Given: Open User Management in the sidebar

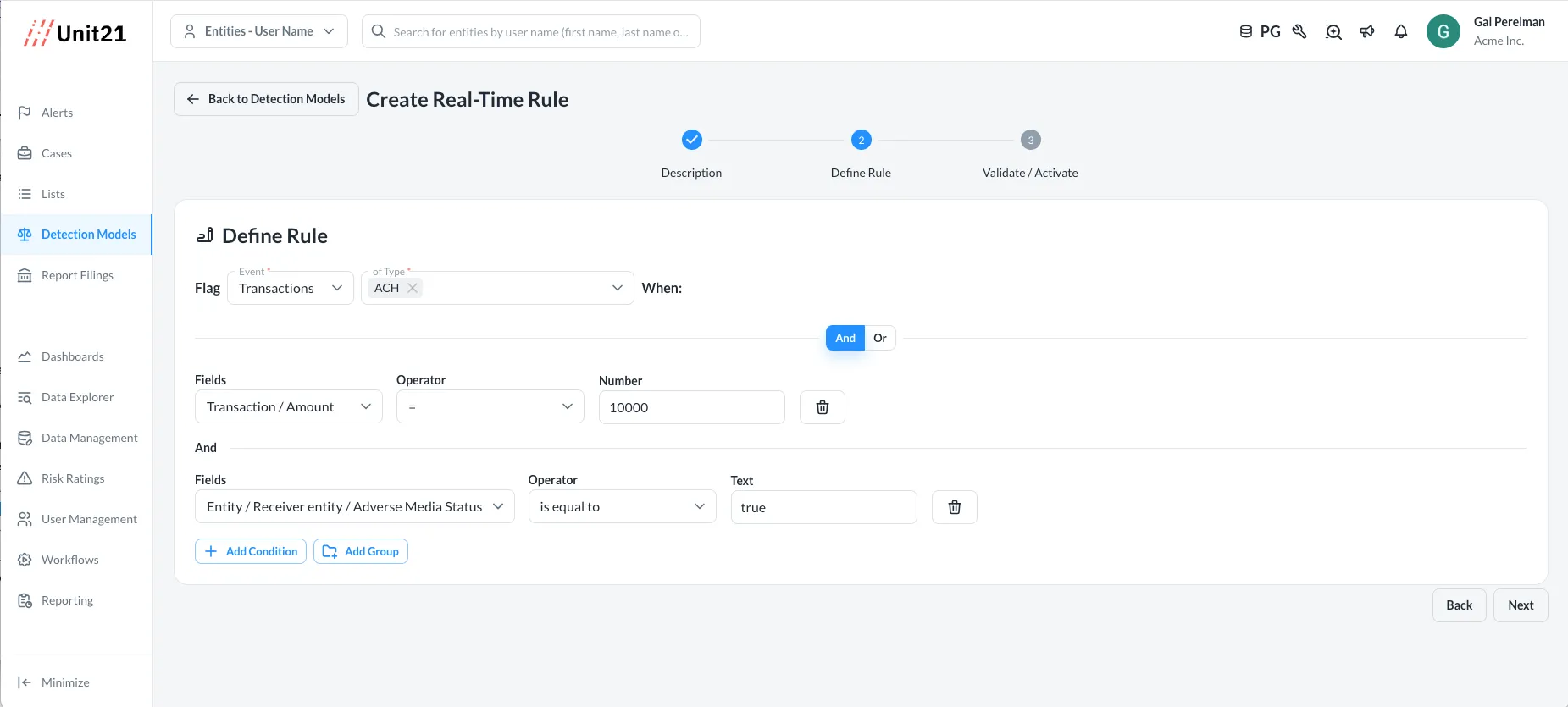Looking at the screenshot, I should pyautogui.click(x=89, y=519).
